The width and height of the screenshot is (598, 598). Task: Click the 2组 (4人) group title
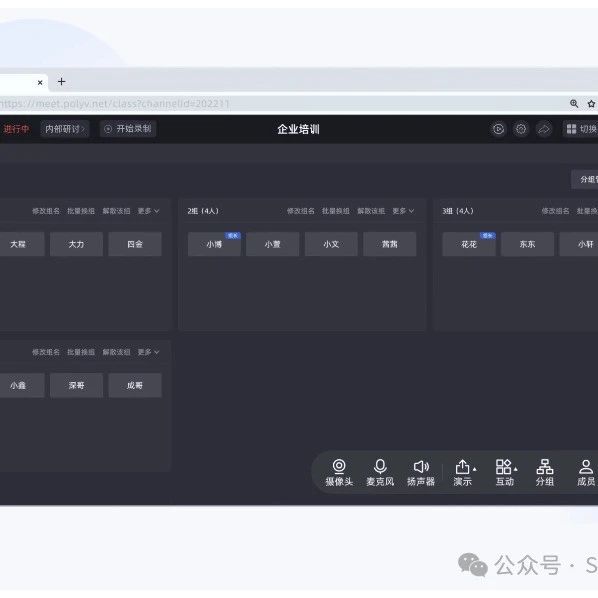coord(203,211)
